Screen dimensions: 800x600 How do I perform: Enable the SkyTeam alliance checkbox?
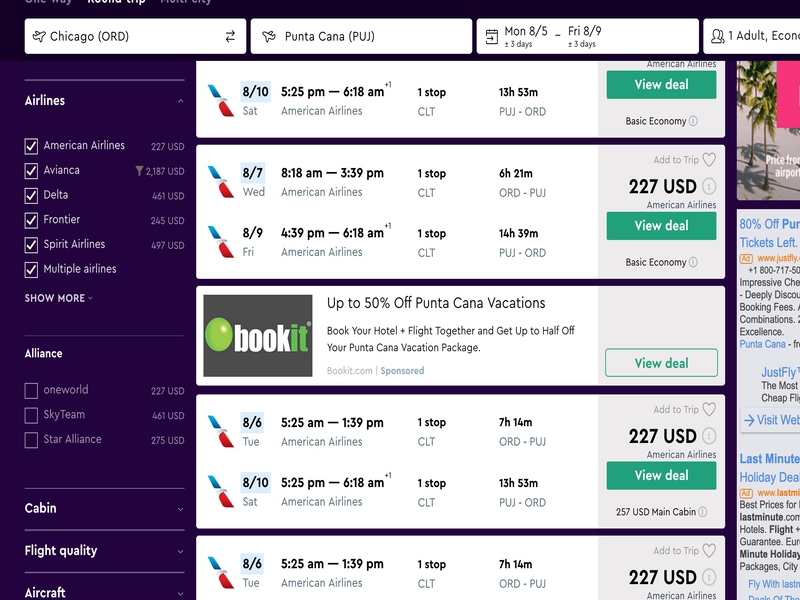[x=31, y=416]
